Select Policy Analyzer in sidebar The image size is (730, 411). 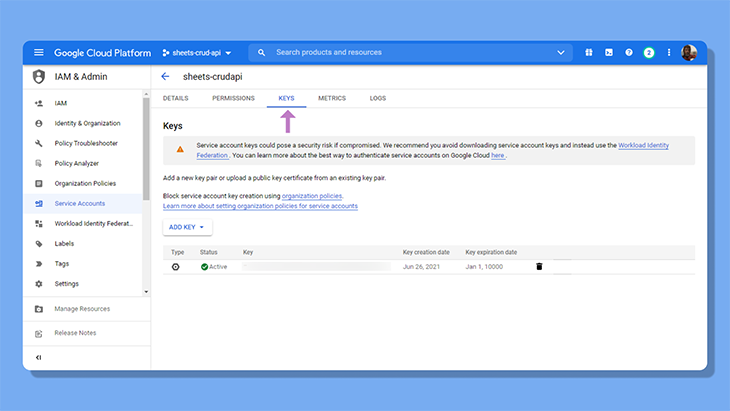(x=77, y=163)
